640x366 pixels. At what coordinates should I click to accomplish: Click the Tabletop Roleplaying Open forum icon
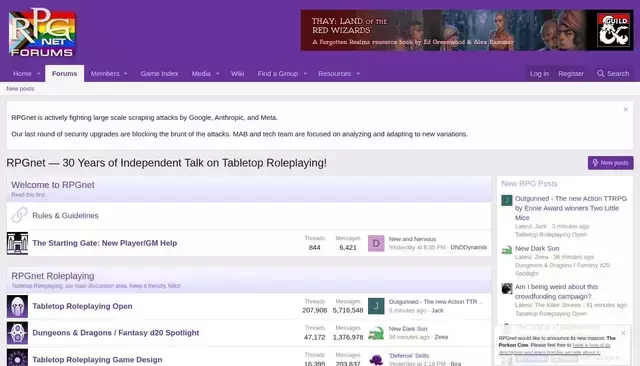click(18, 306)
